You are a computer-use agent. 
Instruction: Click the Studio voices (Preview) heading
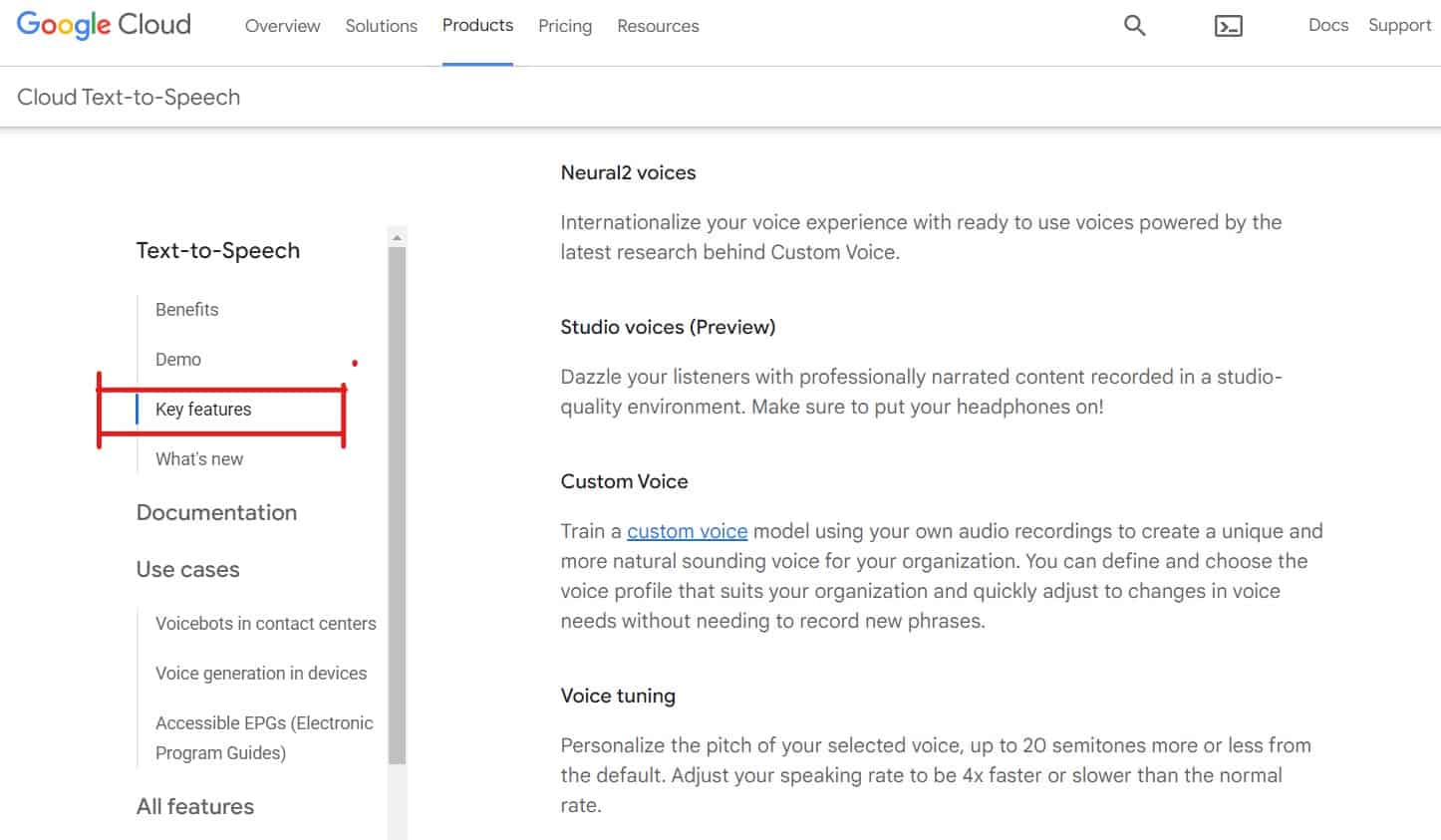tap(668, 327)
